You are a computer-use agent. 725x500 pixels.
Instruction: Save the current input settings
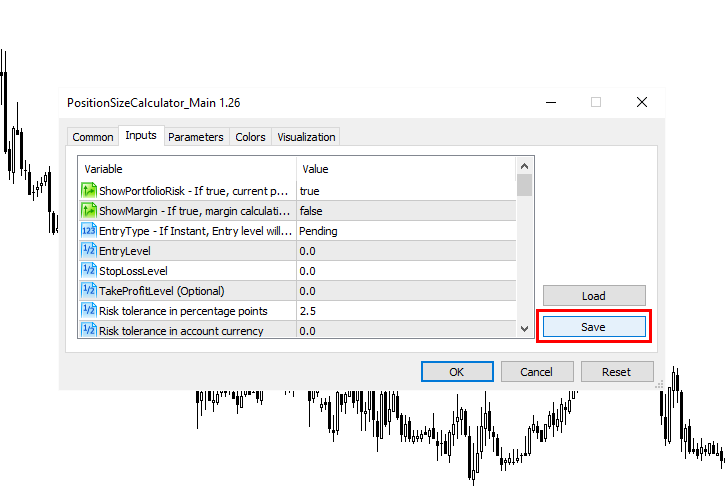[x=594, y=327]
